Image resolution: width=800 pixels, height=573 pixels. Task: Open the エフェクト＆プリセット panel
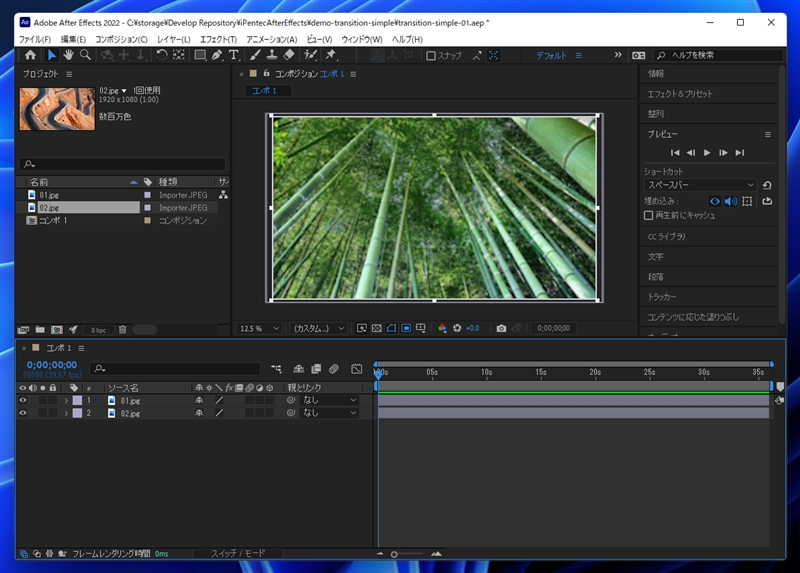[x=680, y=94]
